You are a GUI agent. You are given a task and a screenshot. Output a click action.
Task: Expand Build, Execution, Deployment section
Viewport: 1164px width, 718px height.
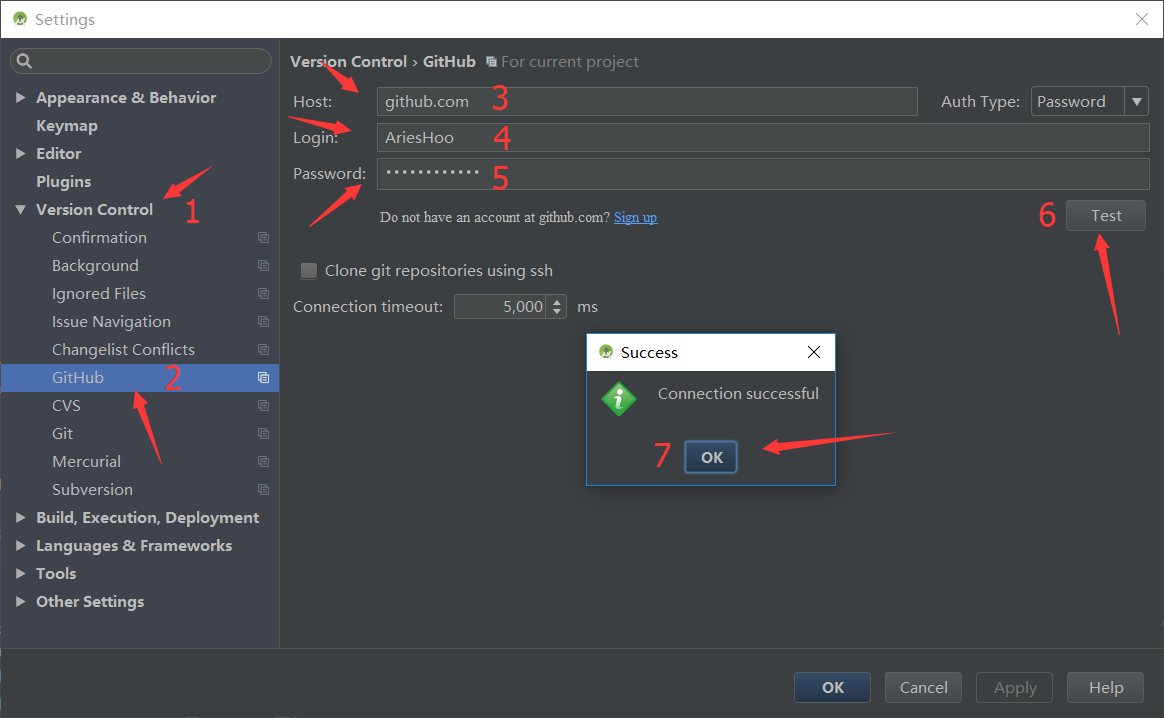(21, 518)
